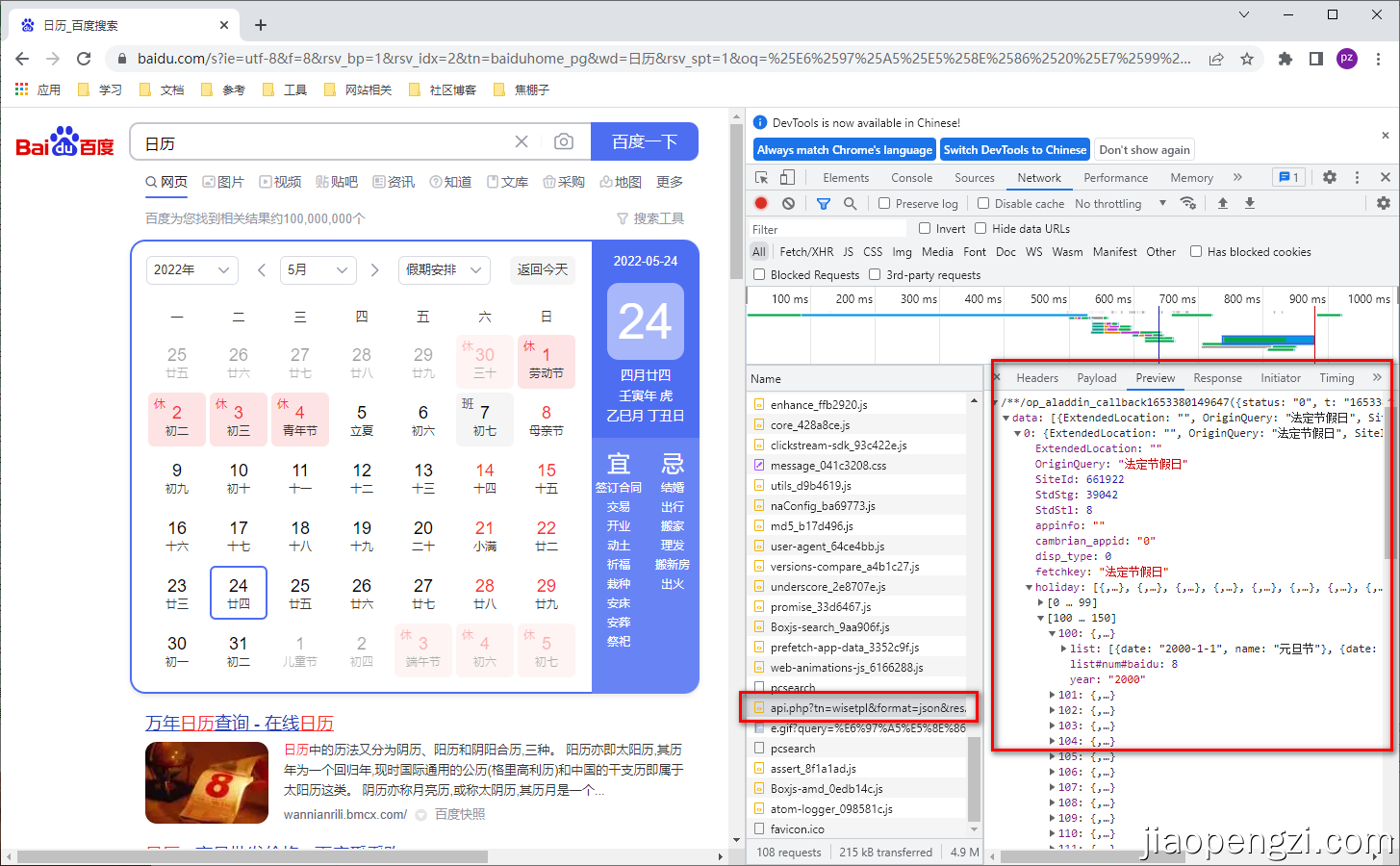This screenshot has height=866, width=1400.
Task: Switch to the Console panel tab
Action: (x=911, y=178)
